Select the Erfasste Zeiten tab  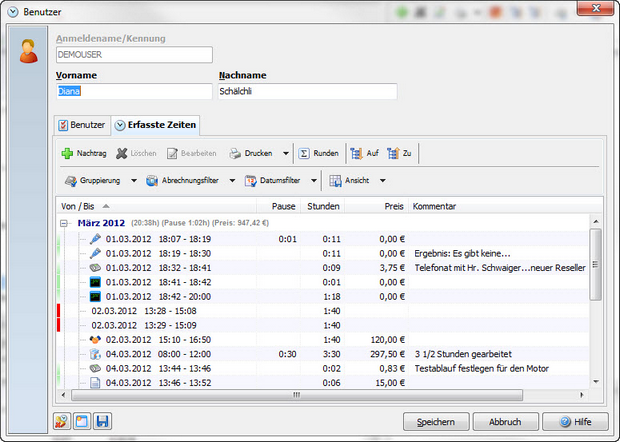point(155,125)
